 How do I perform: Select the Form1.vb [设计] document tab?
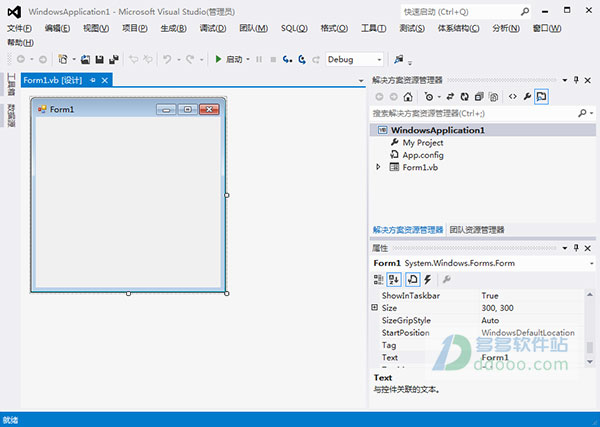click(x=52, y=80)
